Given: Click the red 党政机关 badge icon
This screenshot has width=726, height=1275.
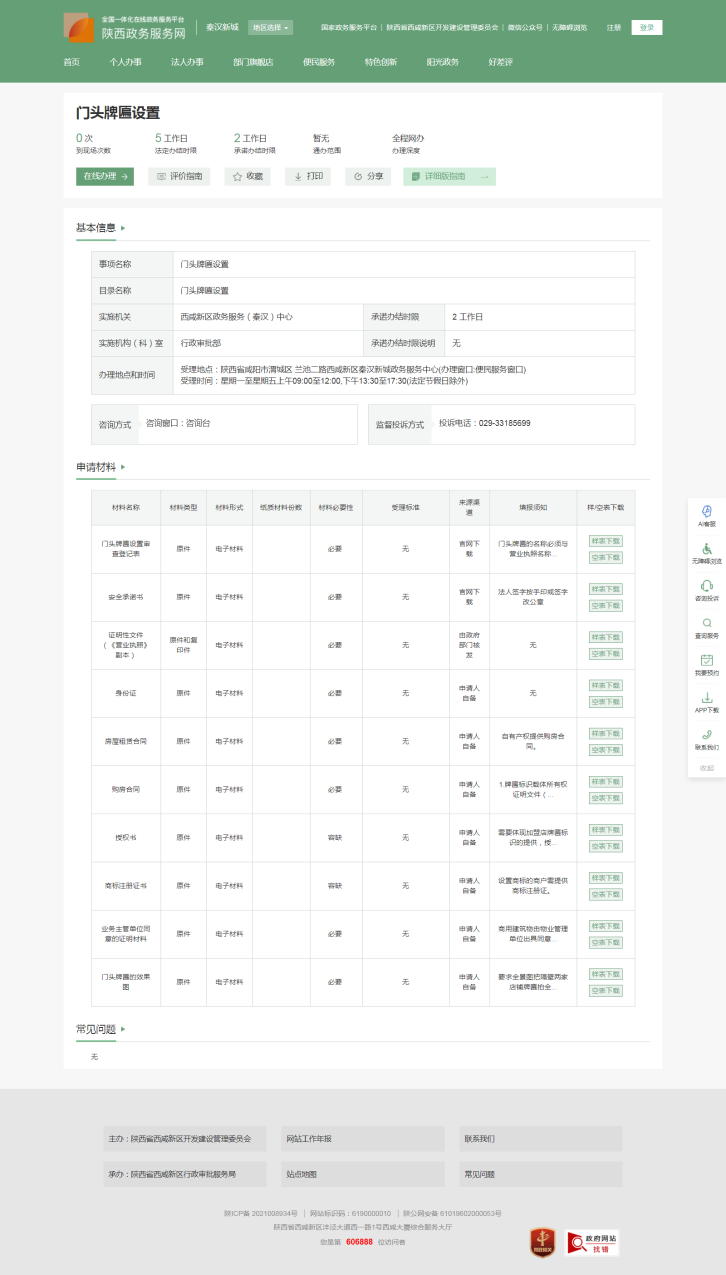Looking at the screenshot, I should tap(543, 1241).
